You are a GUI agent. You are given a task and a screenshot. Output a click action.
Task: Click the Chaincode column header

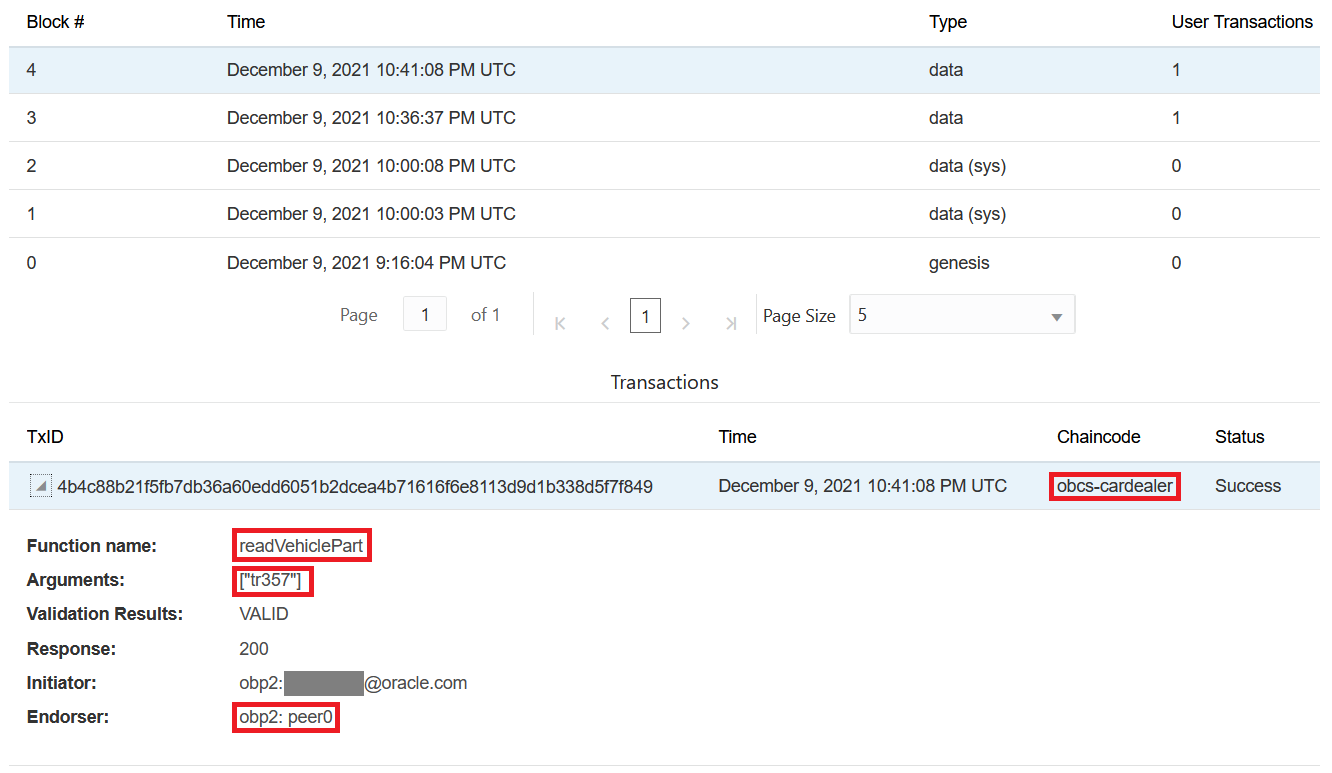(1098, 437)
